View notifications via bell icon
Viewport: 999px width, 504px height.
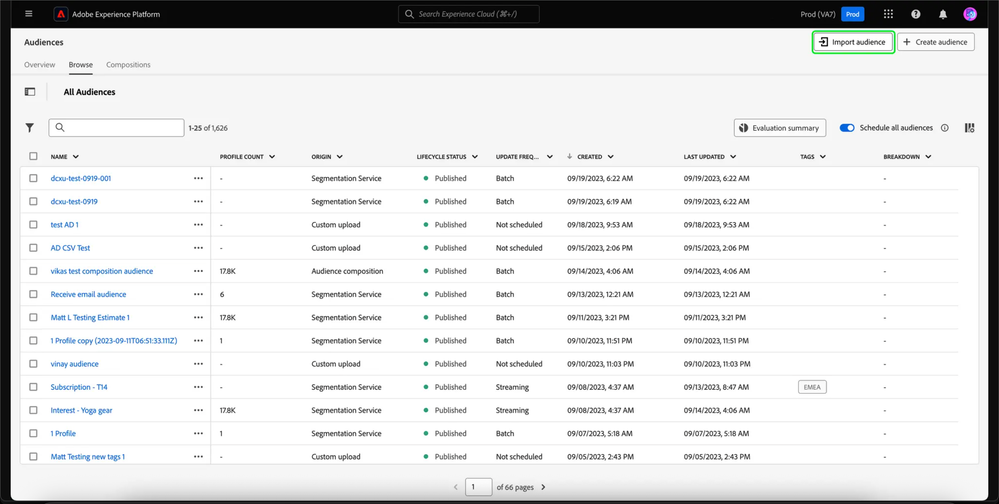pos(942,14)
